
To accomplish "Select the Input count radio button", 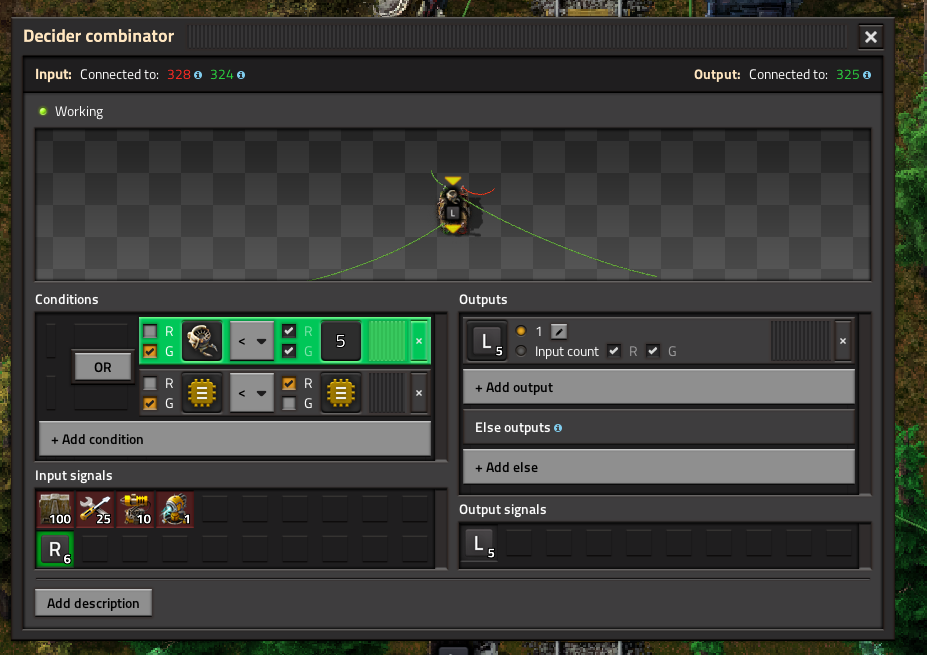I will point(521,351).
